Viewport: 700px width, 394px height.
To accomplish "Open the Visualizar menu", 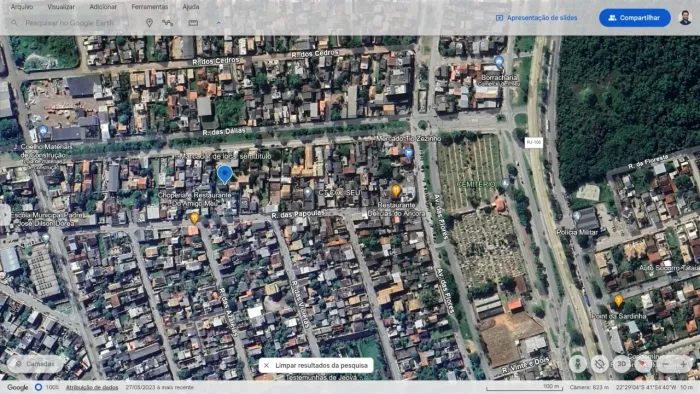I will tap(61, 7).
